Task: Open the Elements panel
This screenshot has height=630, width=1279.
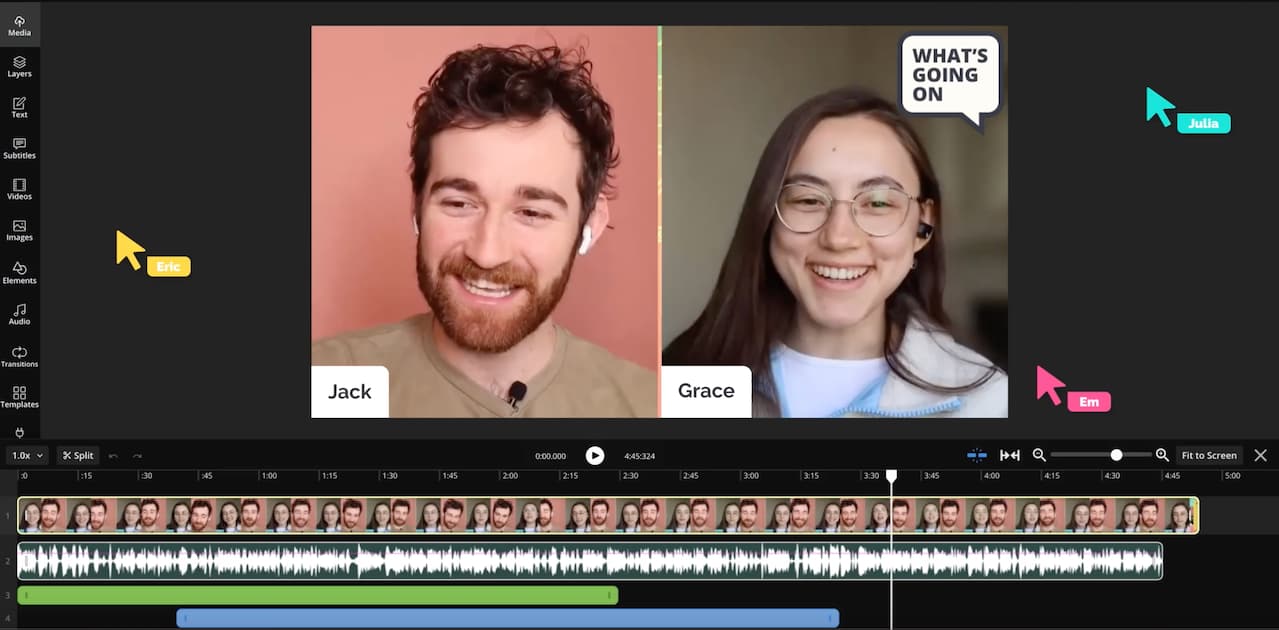Action: (x=19, y=273)
